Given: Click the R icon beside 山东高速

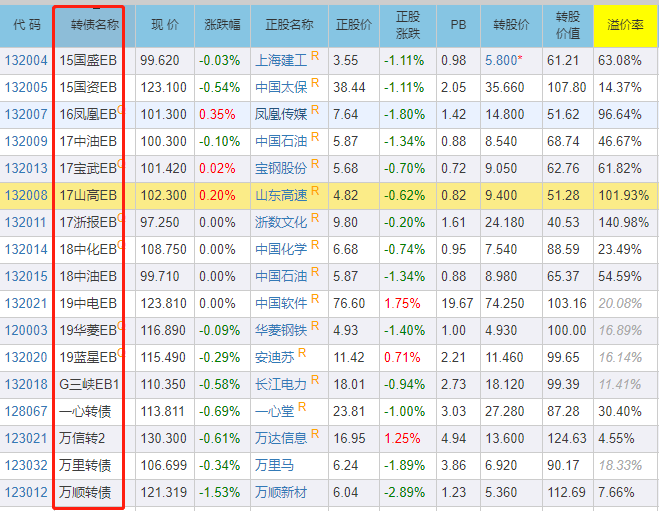Looking at the screenshot, I should [315, 191].
